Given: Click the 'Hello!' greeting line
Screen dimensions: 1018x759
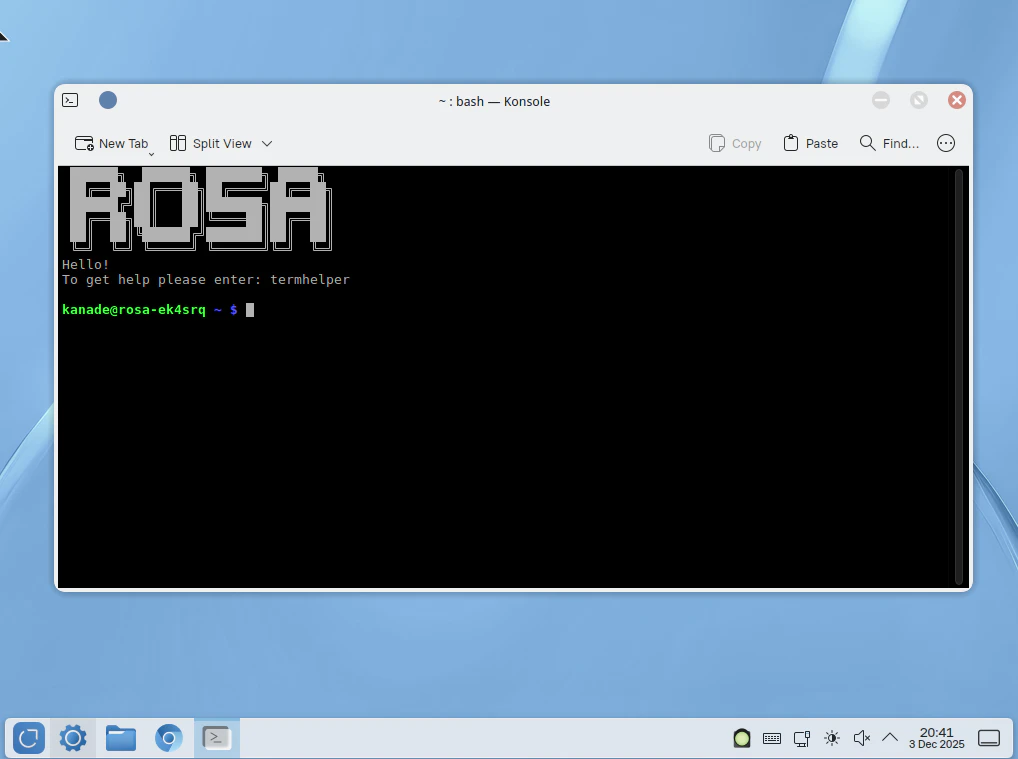Looking at the screenshot, I should point(86,264).
